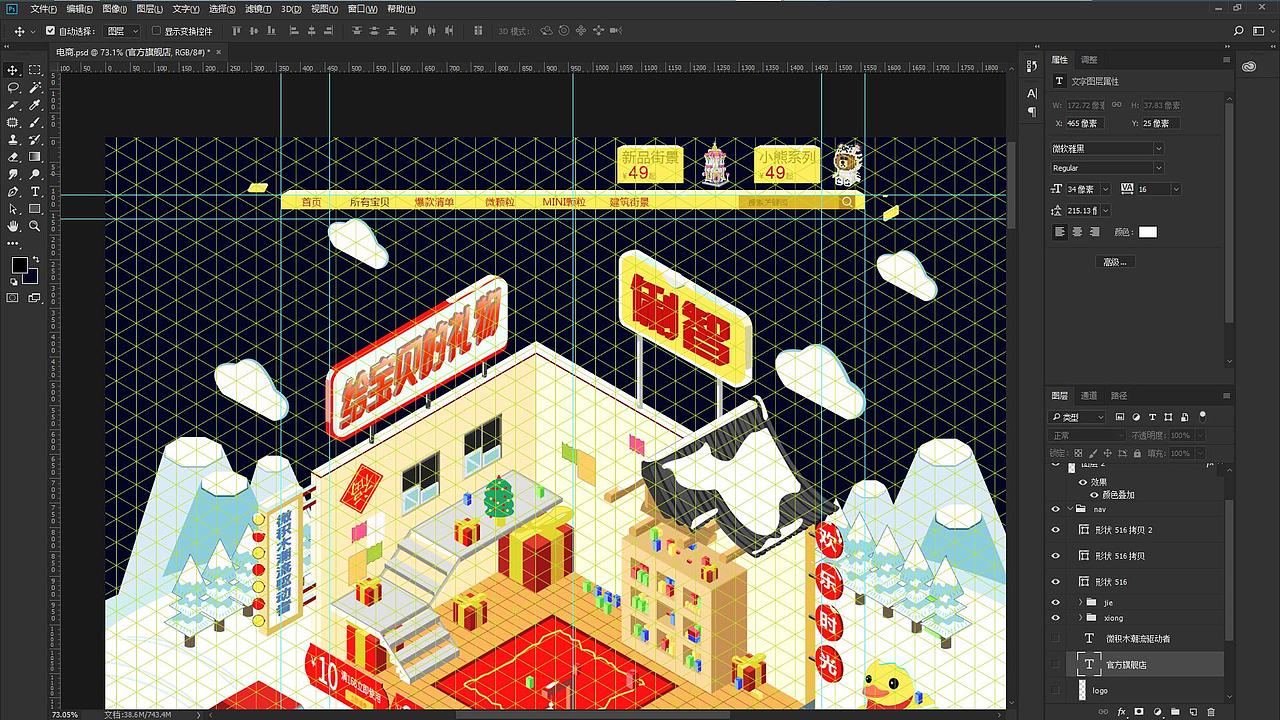Expand the jie layer group
1280x720 pixels.
(x=1080, y=602)
